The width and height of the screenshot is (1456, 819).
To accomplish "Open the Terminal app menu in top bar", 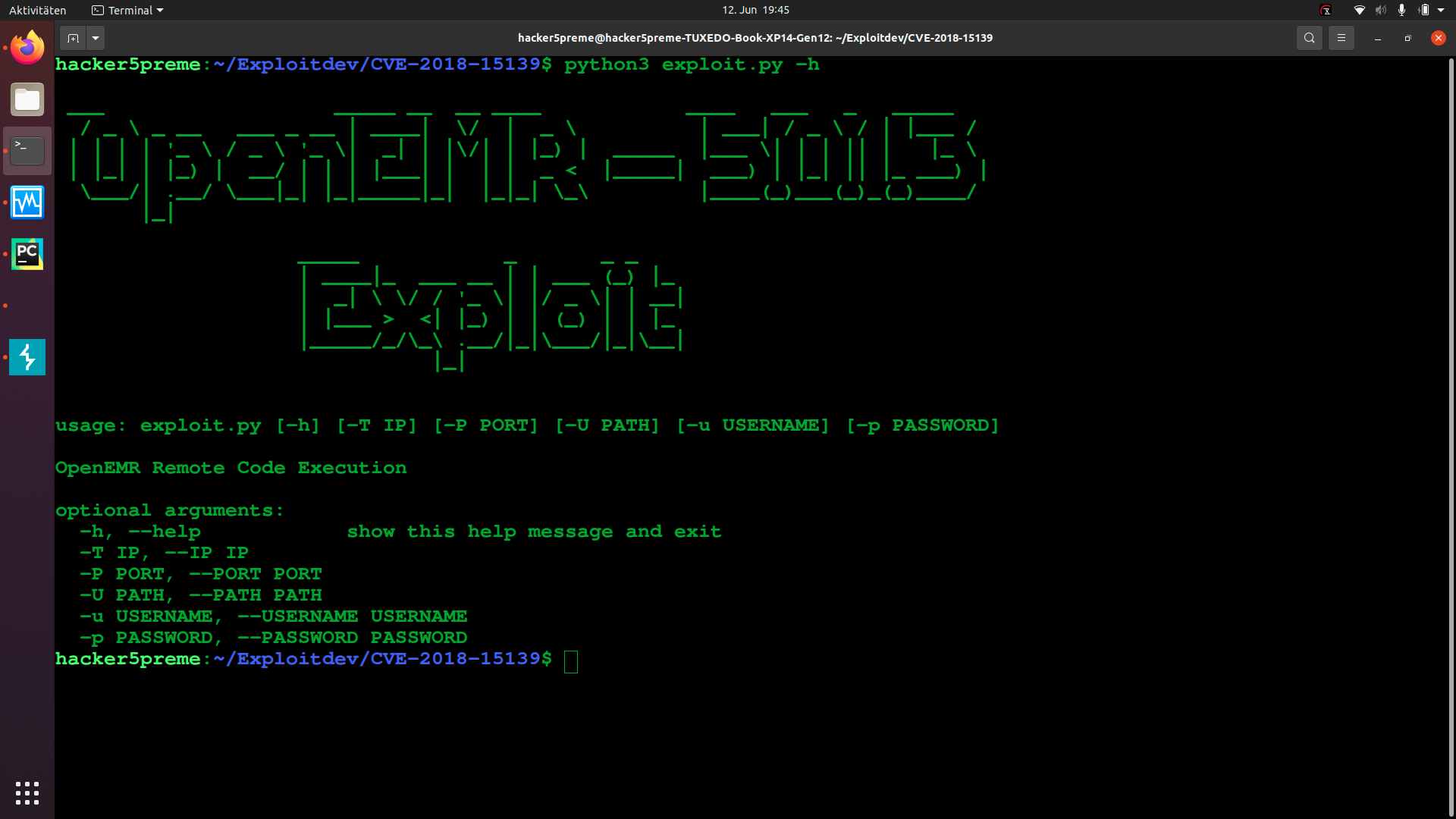I will tap(127, 10).
